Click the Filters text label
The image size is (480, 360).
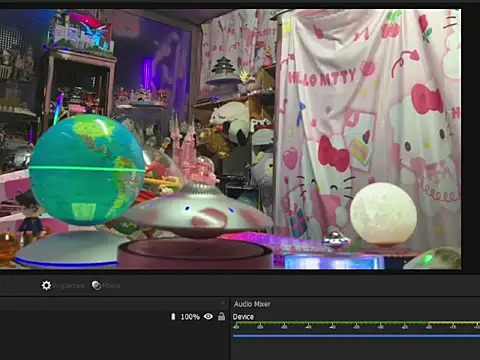111,286
